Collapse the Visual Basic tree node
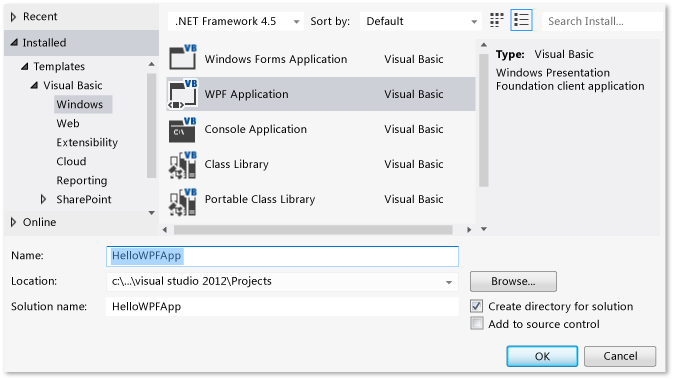 [x=34, y=86]
